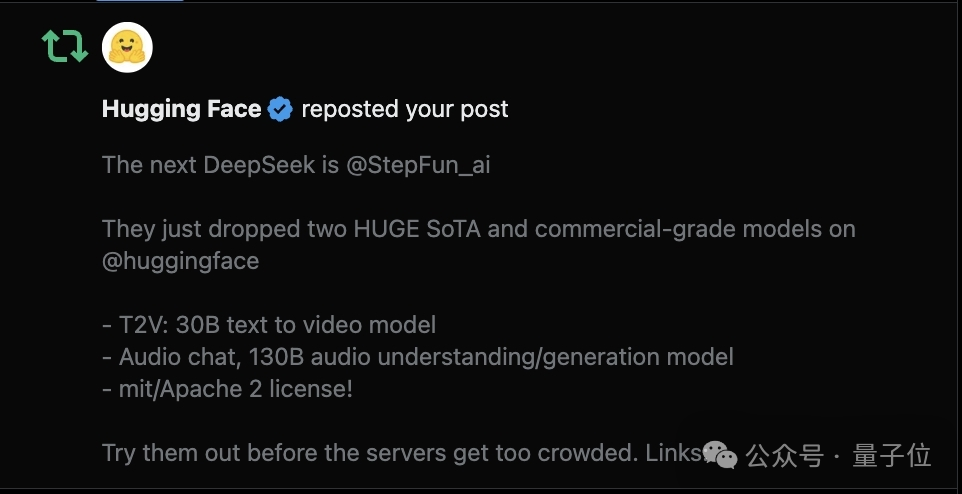Select the blue active tab indicator at top

(140, 1)
